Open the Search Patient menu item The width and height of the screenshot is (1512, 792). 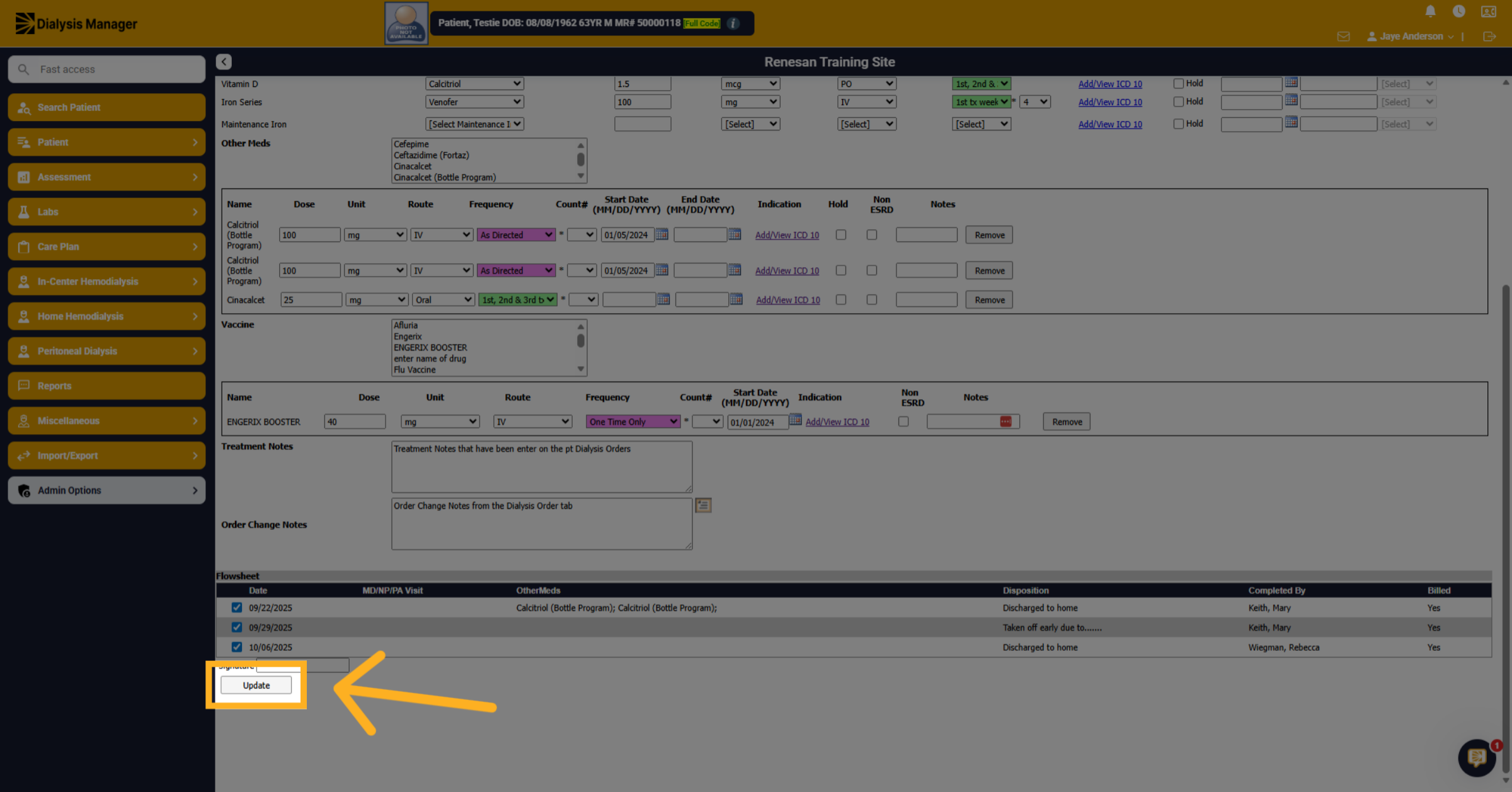(x=106, y=107)
